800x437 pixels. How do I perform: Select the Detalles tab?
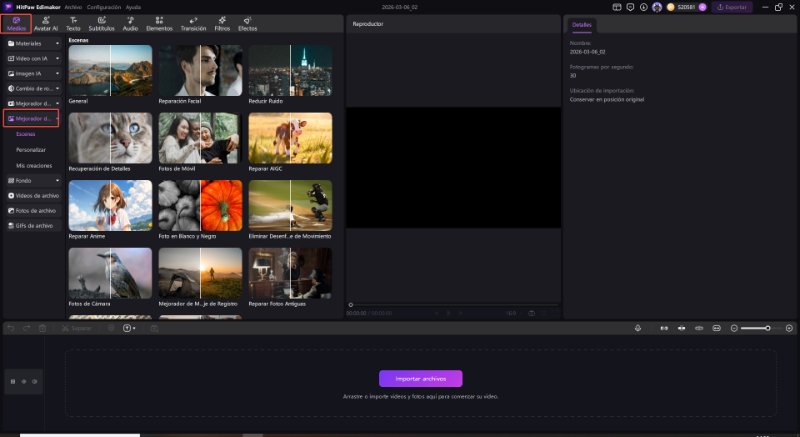(582, 23)
